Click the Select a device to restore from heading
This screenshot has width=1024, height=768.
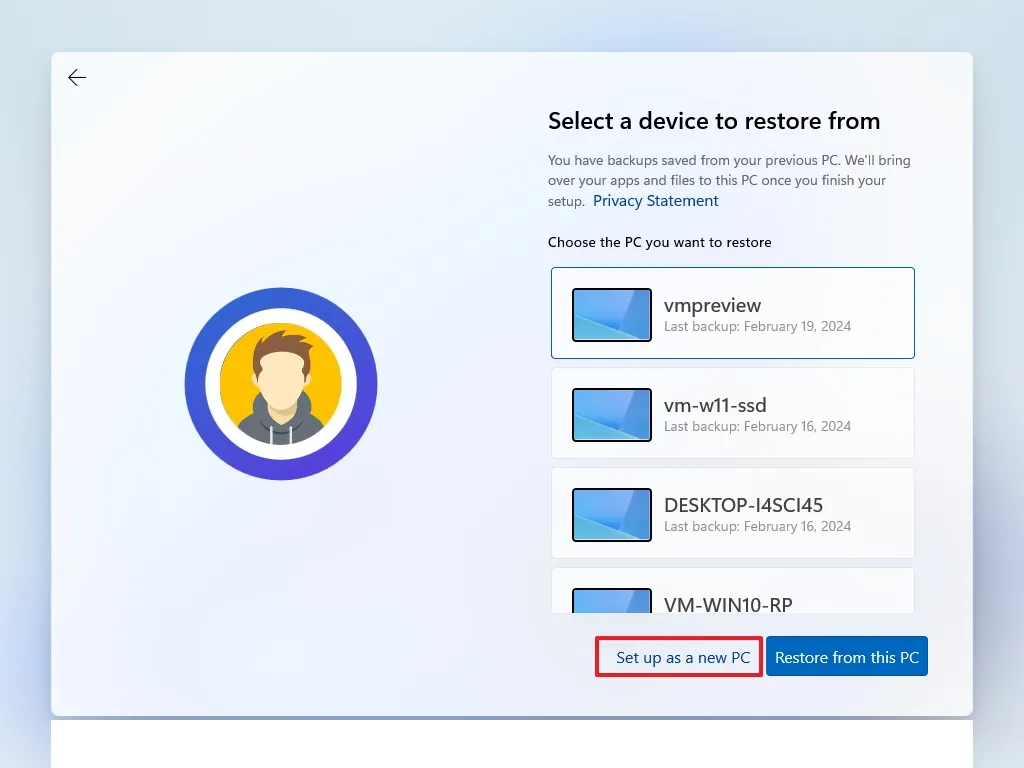pos(713,121)
